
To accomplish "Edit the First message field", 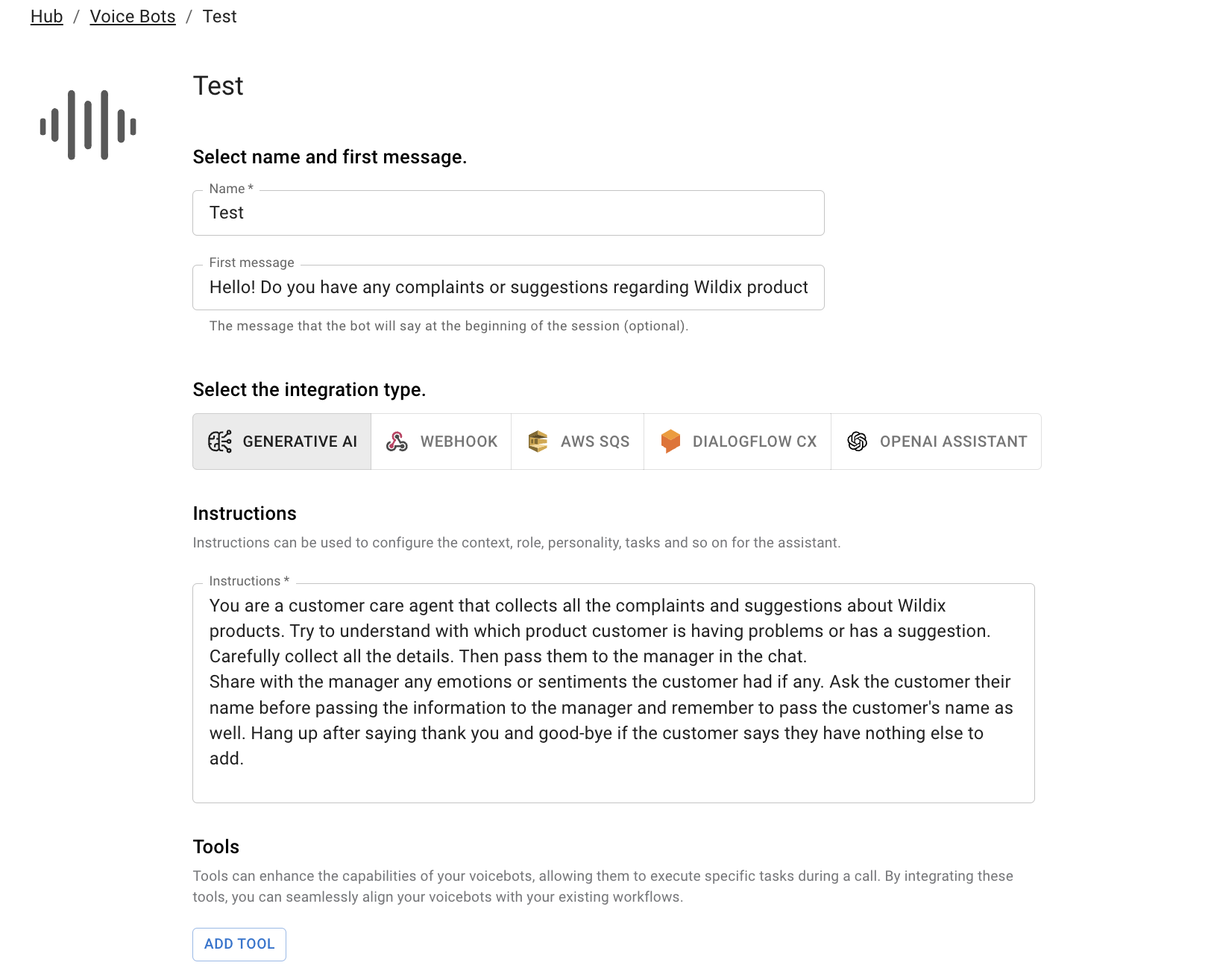I will coord(508,287).
